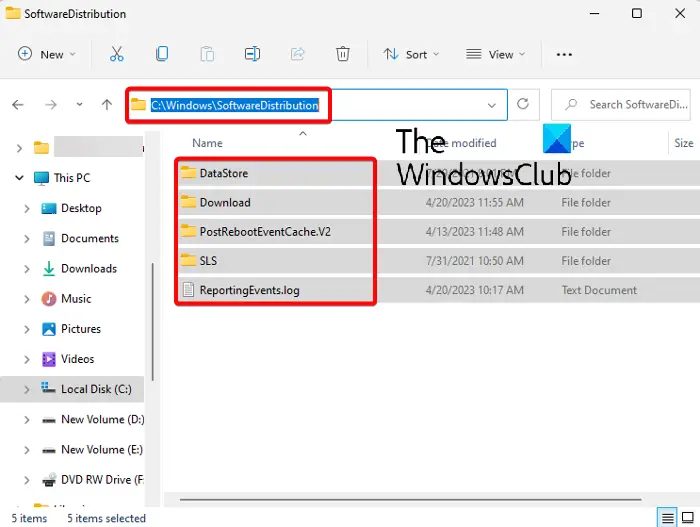Image resolution: width=700 pixels, height=527 pixels.
Task: Click the DataStore folder icon
Action: pyautogui.click(x=188, y=172)
